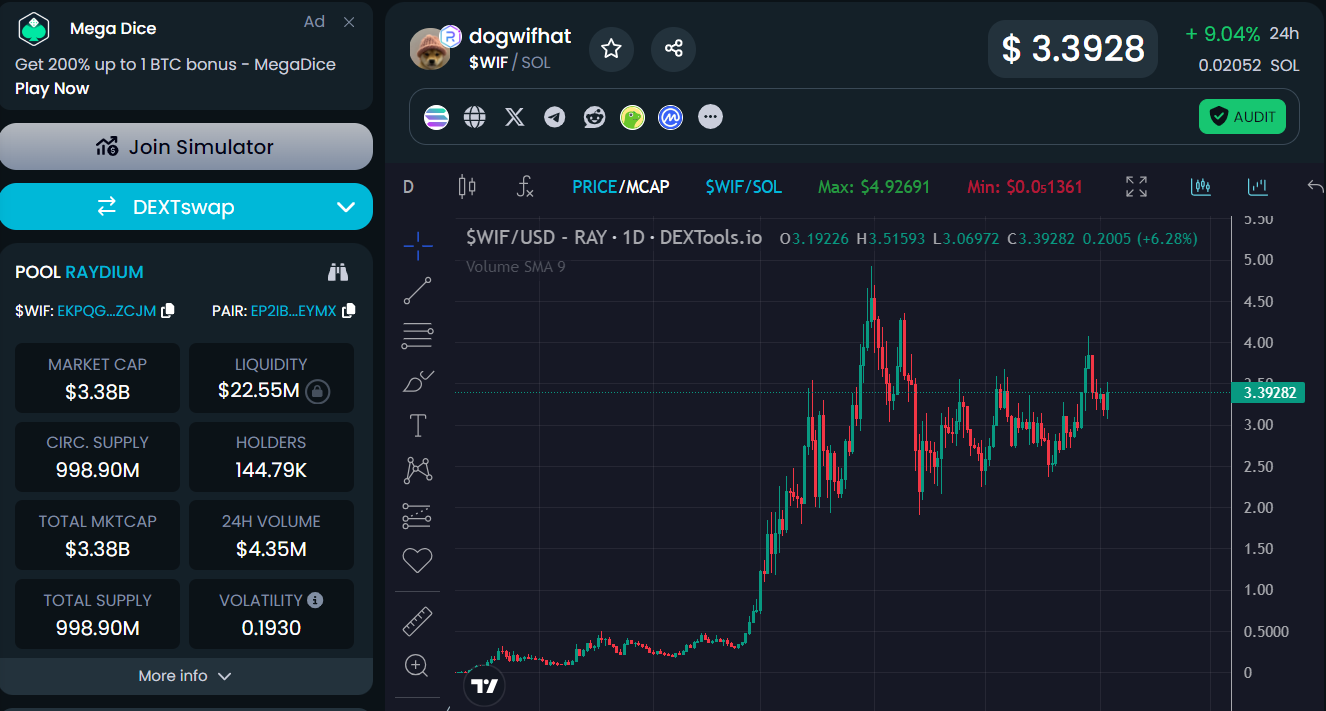The image size is (1326, 711).
Task: Click the Mega Dice logo
Action: [34, 29]
